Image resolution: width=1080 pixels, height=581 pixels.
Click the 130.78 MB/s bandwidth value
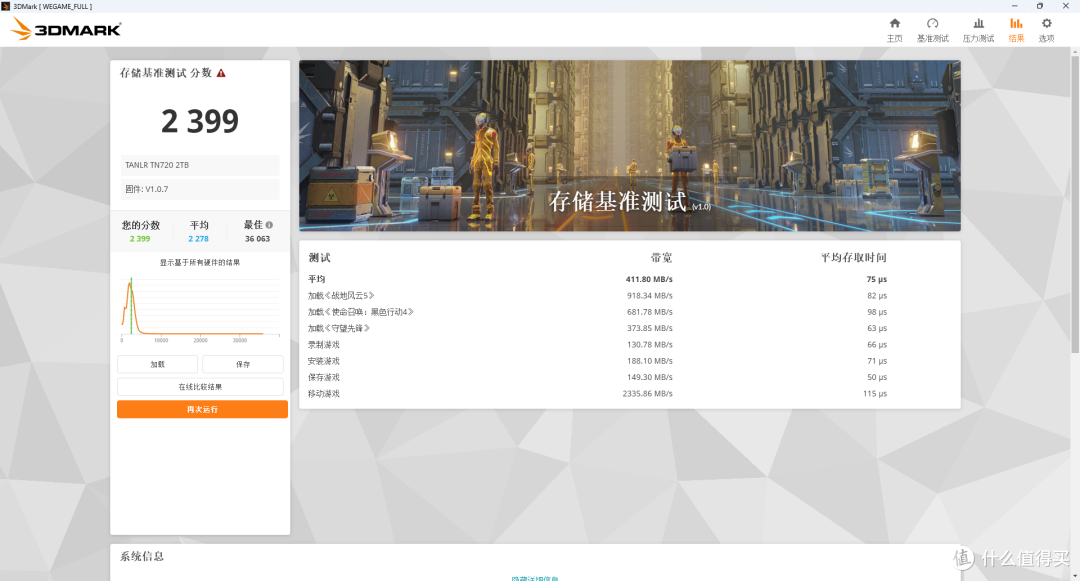tap(650, 345)
